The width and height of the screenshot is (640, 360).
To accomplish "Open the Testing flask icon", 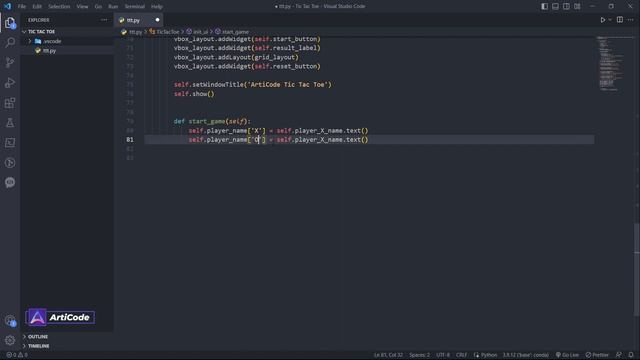I will 10,122.
